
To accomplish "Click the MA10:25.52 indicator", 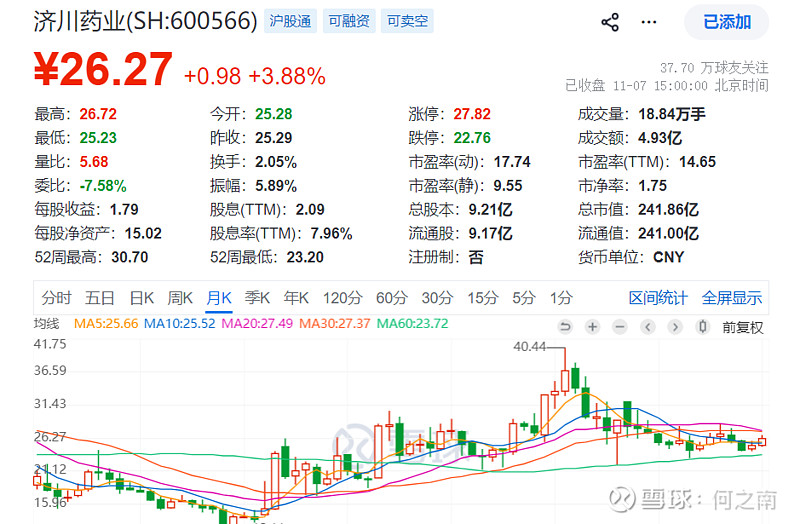I will (180, 323).
